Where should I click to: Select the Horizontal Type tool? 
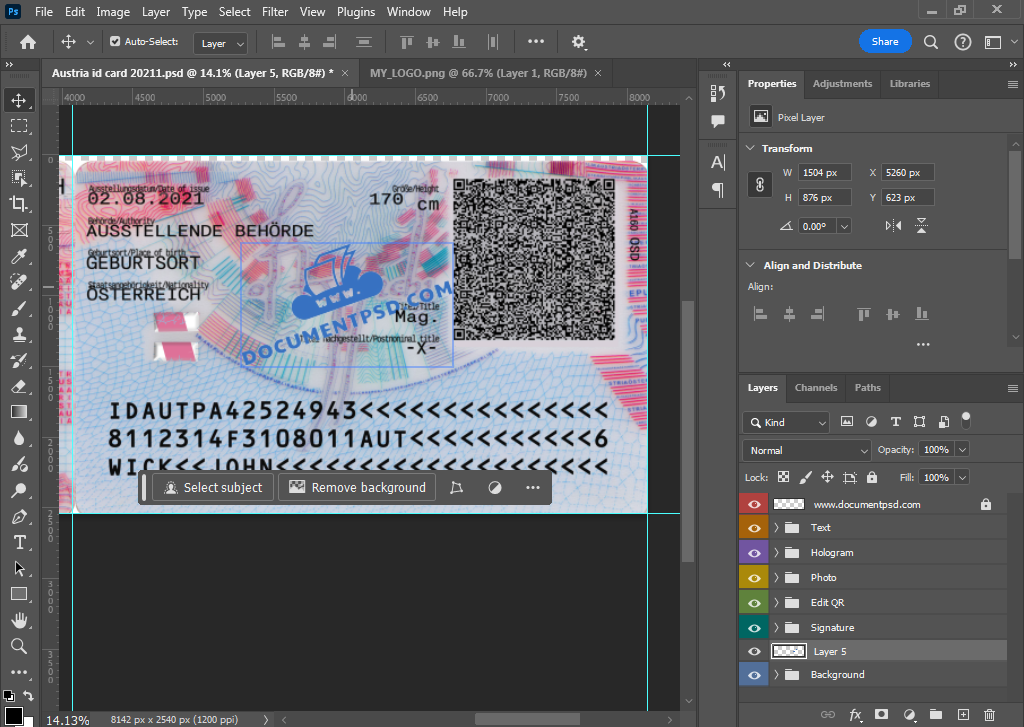(x=19, y=542)
